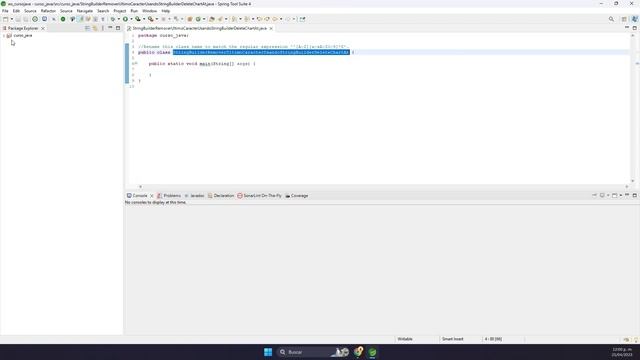Click the toolbar Search magnifier icon
Viewport: 640px width, 360px height.
[x=611, y=19]
